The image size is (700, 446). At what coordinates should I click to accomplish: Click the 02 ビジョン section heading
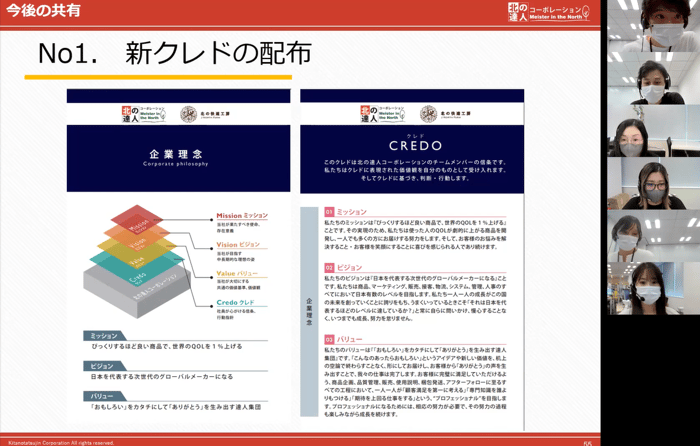(343, 267)
